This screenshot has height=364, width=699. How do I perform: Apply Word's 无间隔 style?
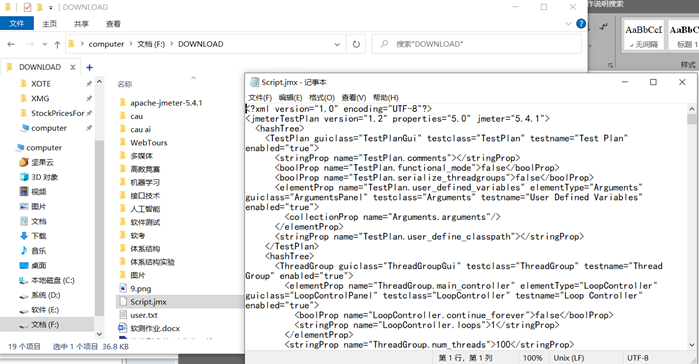(643, 35)
